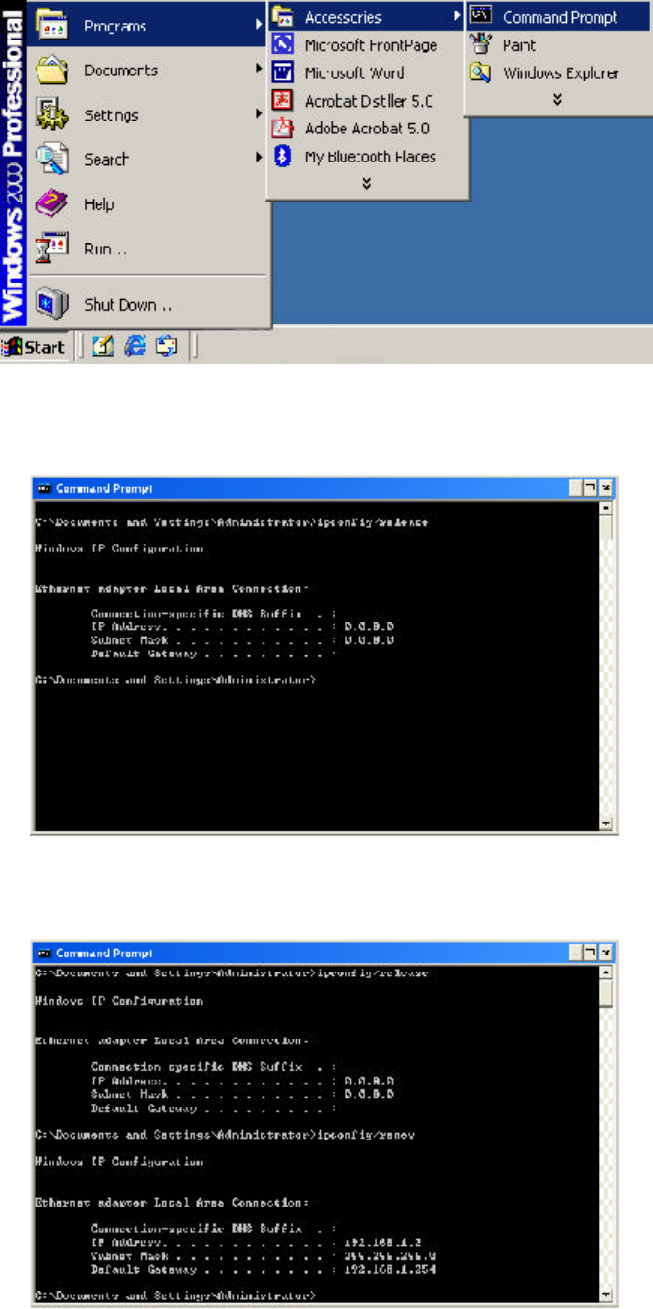Choose Shut Down... from Start menu
Image resolution: width=653 pixels, height=1309 pixels.
click(x=146, y=304)
